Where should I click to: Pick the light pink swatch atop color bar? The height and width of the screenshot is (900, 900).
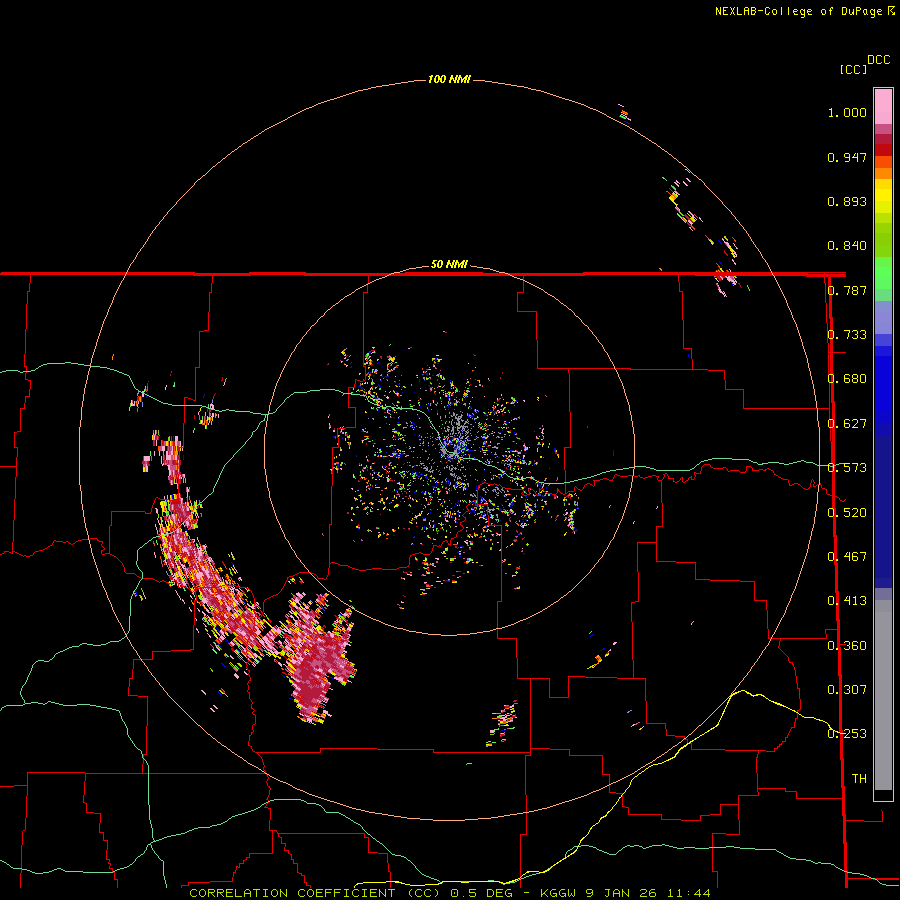point(883,106)
